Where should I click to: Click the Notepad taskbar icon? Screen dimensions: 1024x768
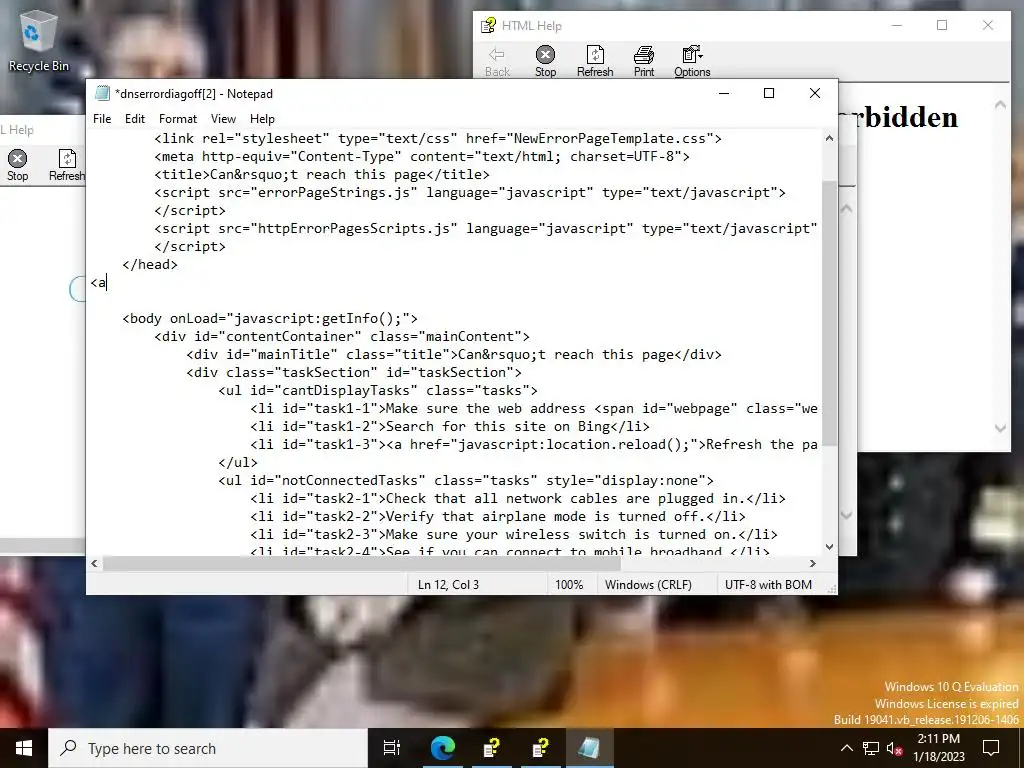589,748
